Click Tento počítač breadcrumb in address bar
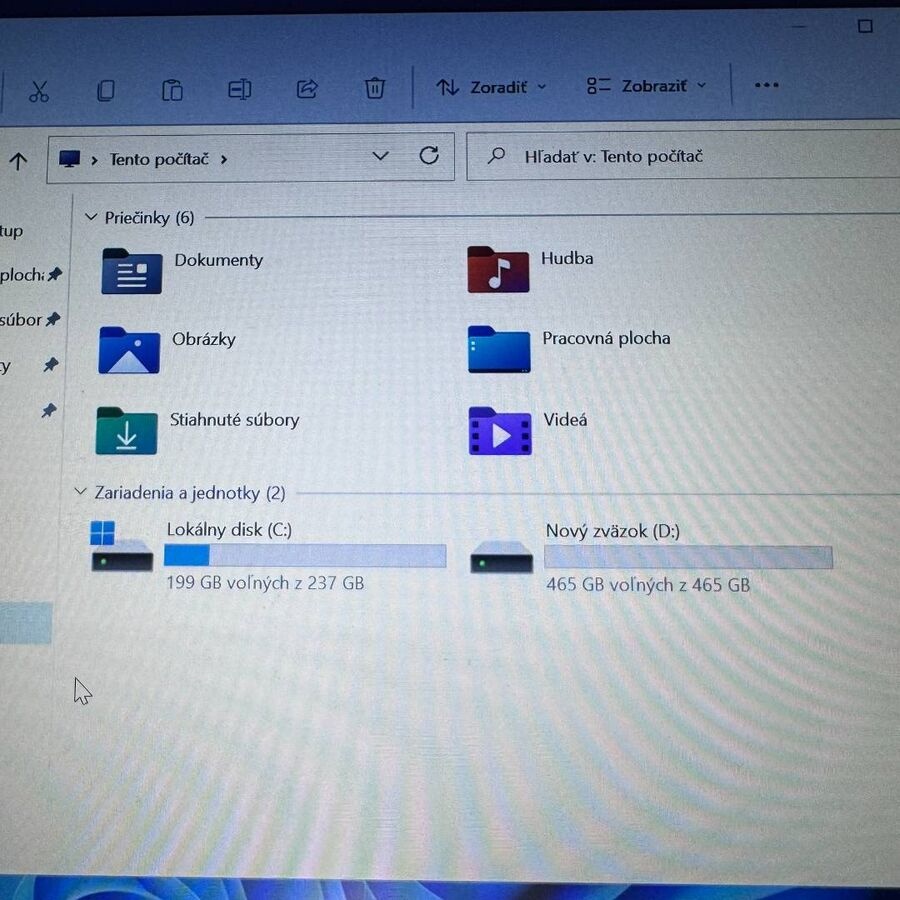Image resolution: width=900 pixels, height=900 pixels. click(159, 159)
